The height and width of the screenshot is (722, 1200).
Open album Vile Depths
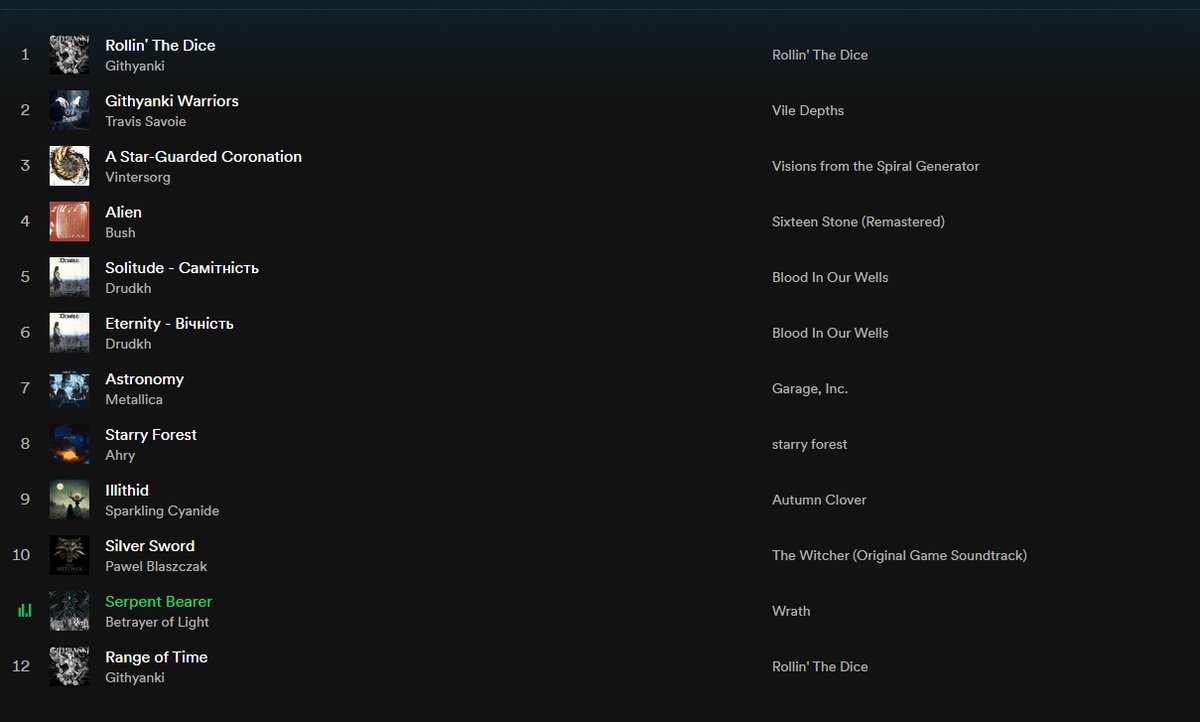(x=808, y=110)
